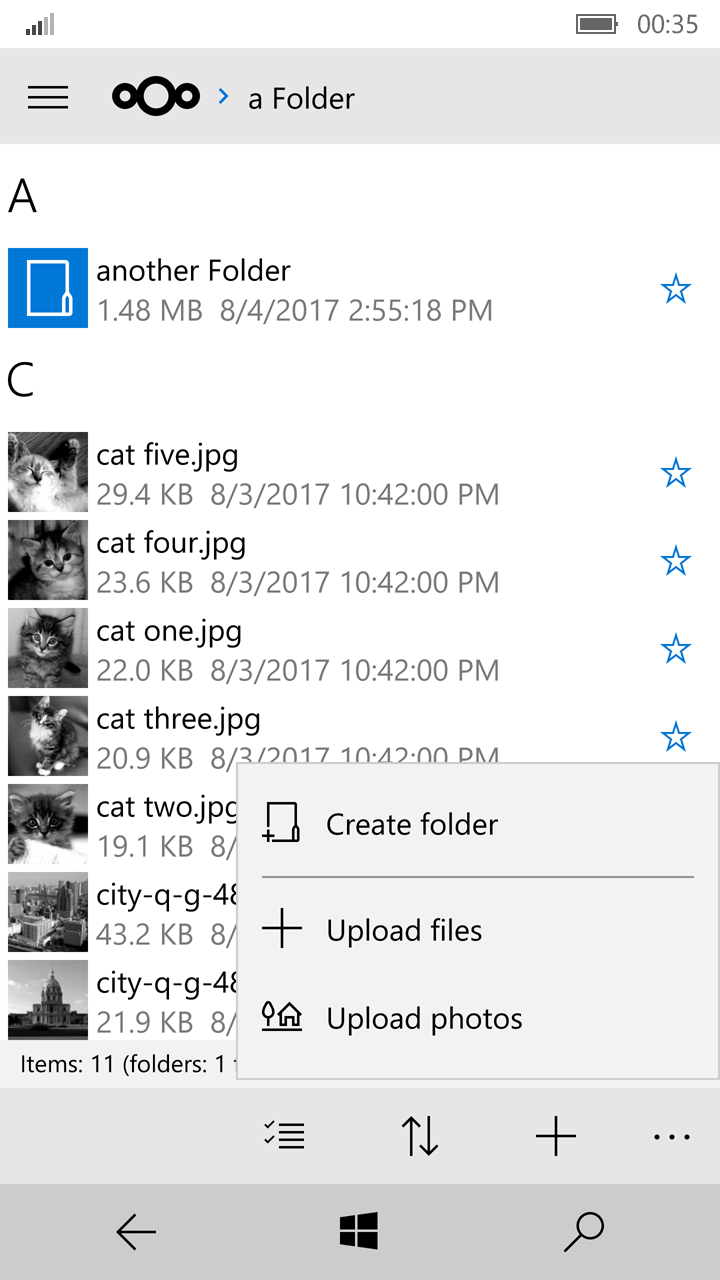Image resolution: width=720 pixels, height=1280 pixels.
Task: Open the magnifier search button
Action: click(x=584, y=1232)
